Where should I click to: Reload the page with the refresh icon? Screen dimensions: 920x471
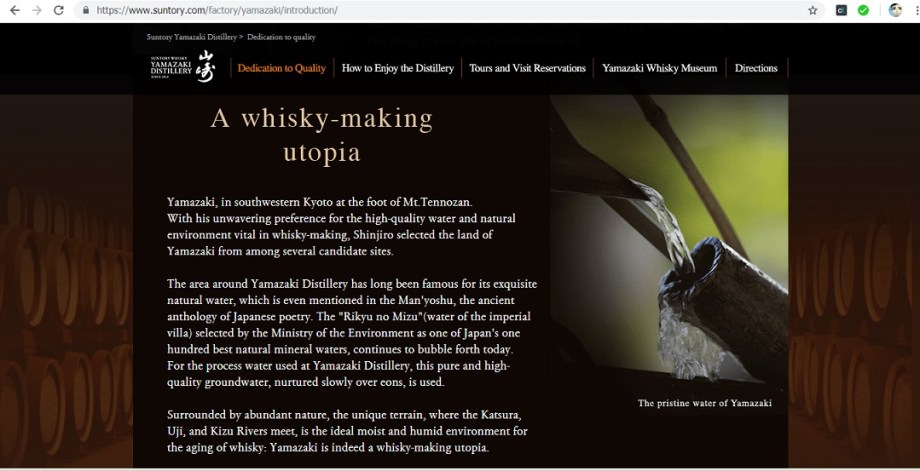click(59, 10)
